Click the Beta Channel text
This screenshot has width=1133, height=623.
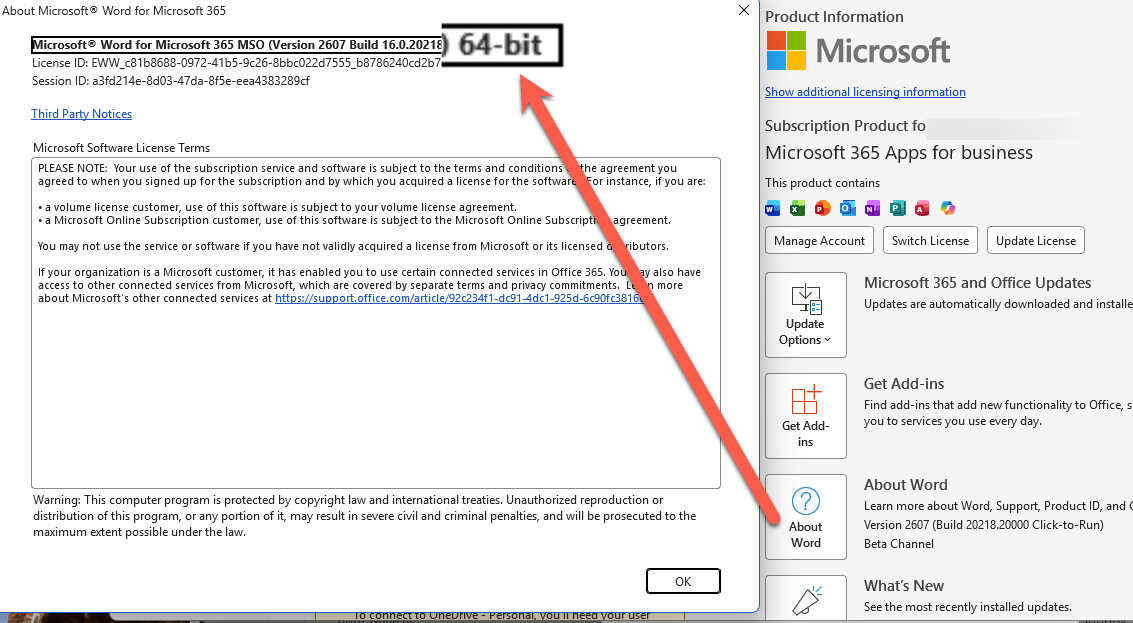click(899, 543)
